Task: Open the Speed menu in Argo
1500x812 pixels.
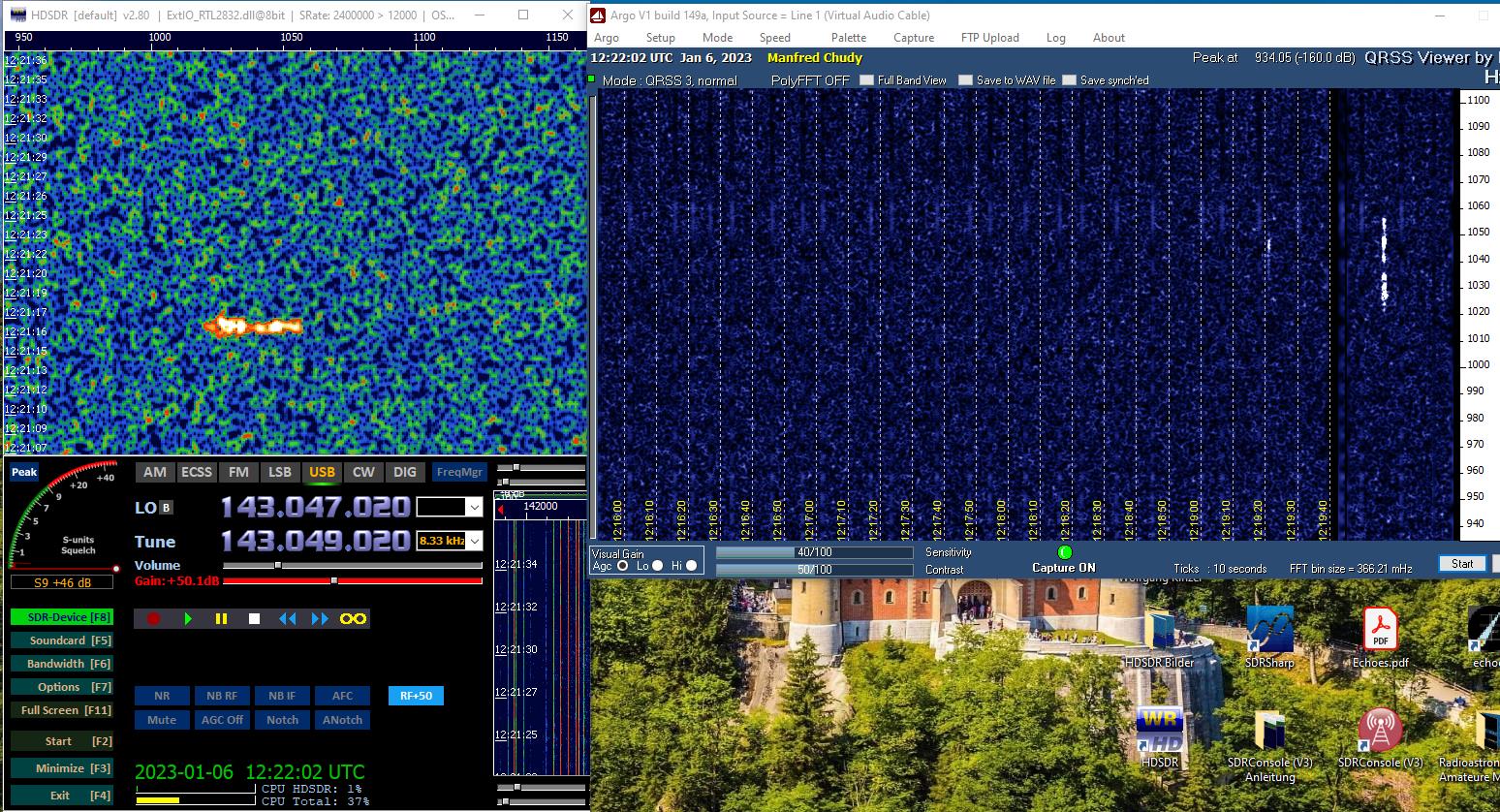Action: pyautogui.click(x=774, y=38)
